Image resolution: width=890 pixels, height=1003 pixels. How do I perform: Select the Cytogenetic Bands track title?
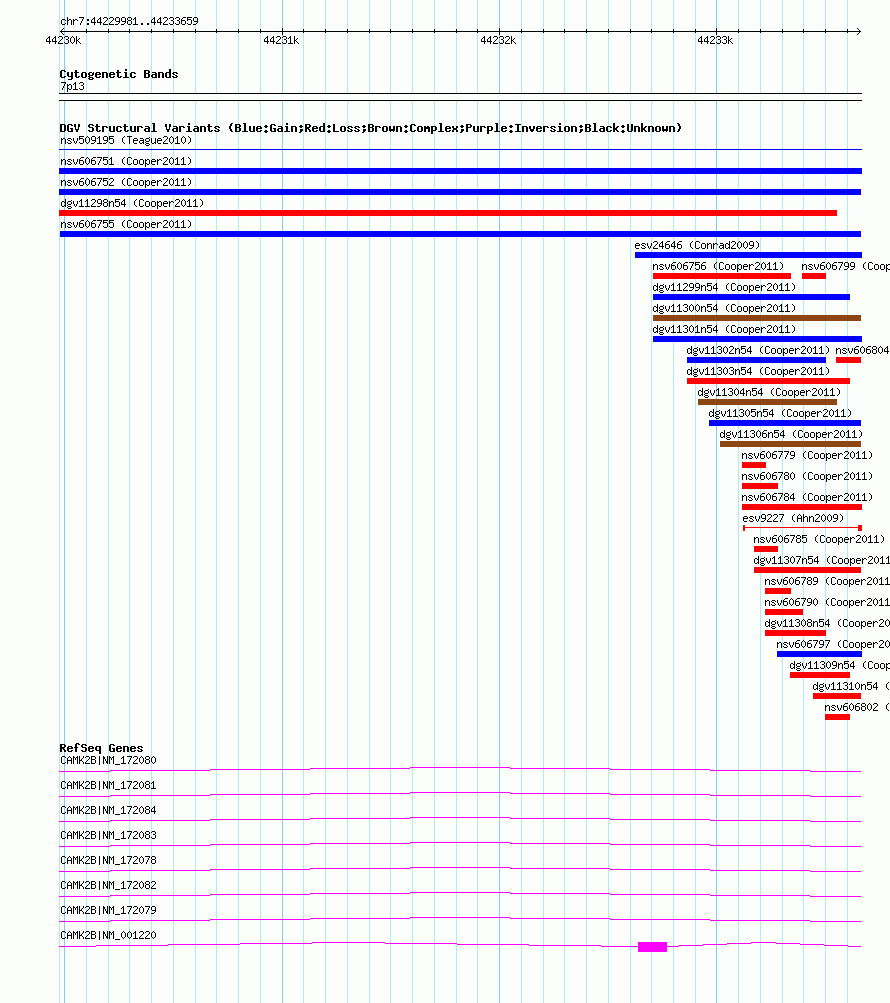(x=119, y=74)
